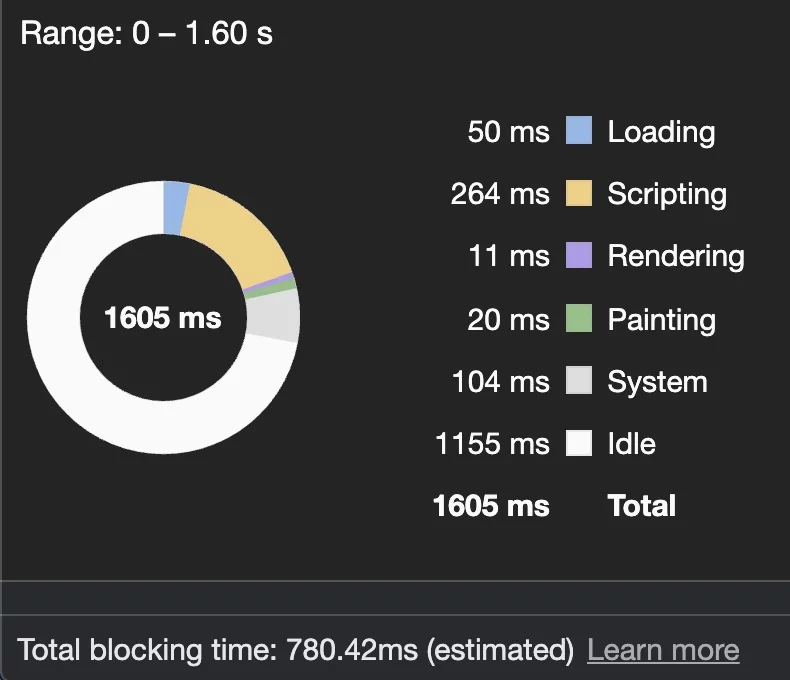Click the bold Total label
This screenshot has width=790, height=680.
tap(642, 506)
